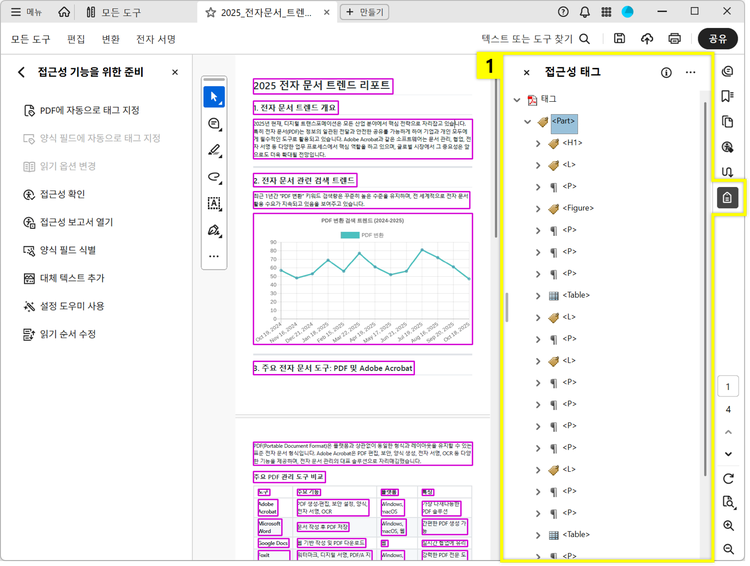Collapse the <Part> tag node
This screenshot has height=566, width=750.
528,122
